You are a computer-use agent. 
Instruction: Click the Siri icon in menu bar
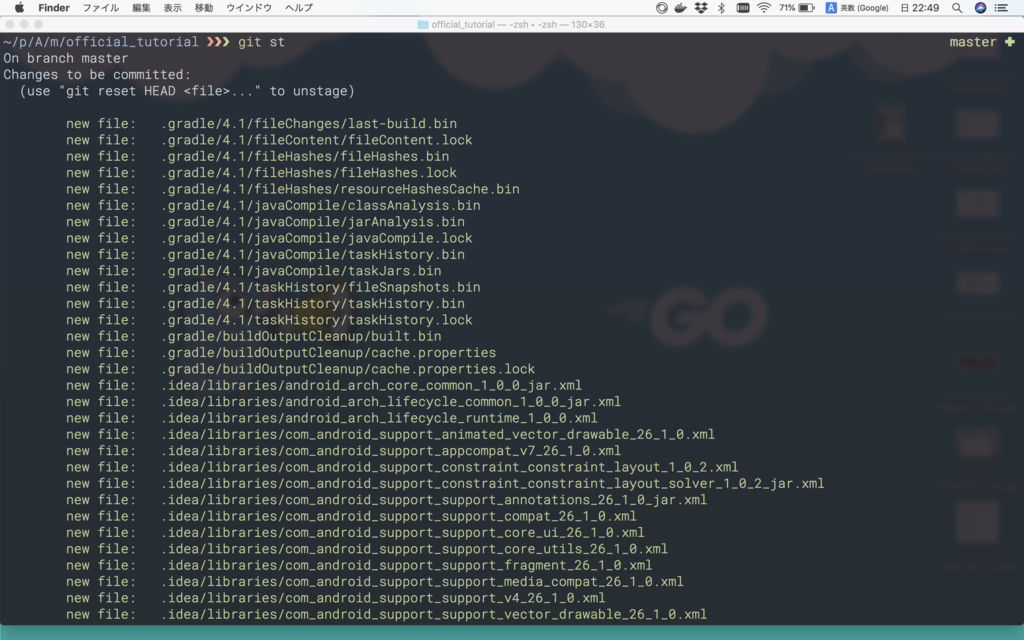click(980, 8)
